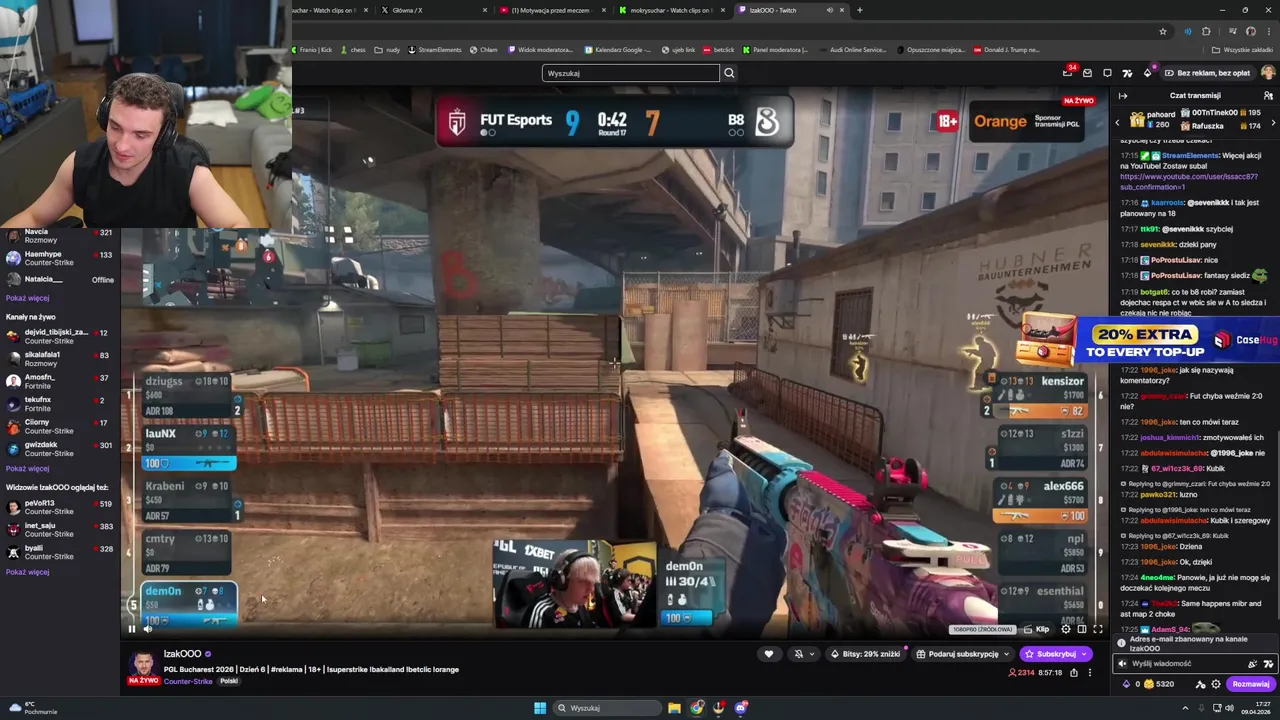The height and width of the screenshot is (720, 1280).
Task: Mute the IzakOOO Twitch tab audio icon
Action: point(829,10)
